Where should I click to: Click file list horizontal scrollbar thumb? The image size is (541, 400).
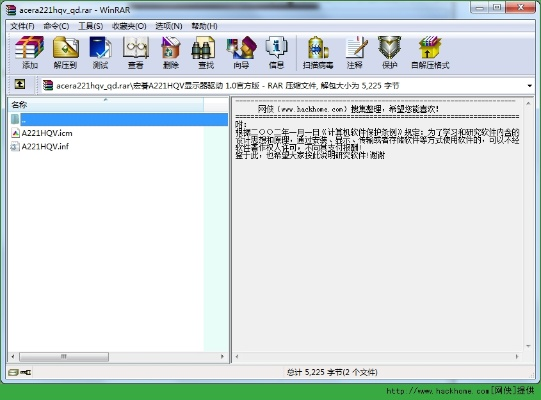(x=64, y=357)
